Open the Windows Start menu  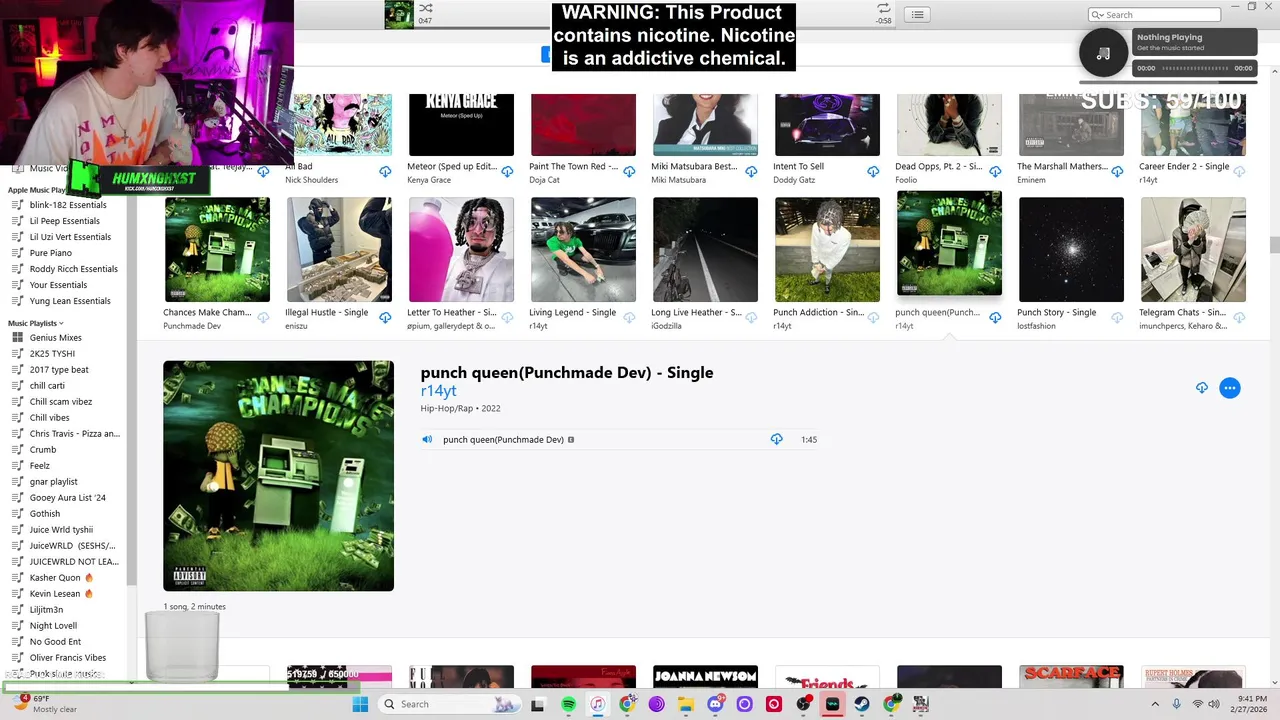[360, 704]
